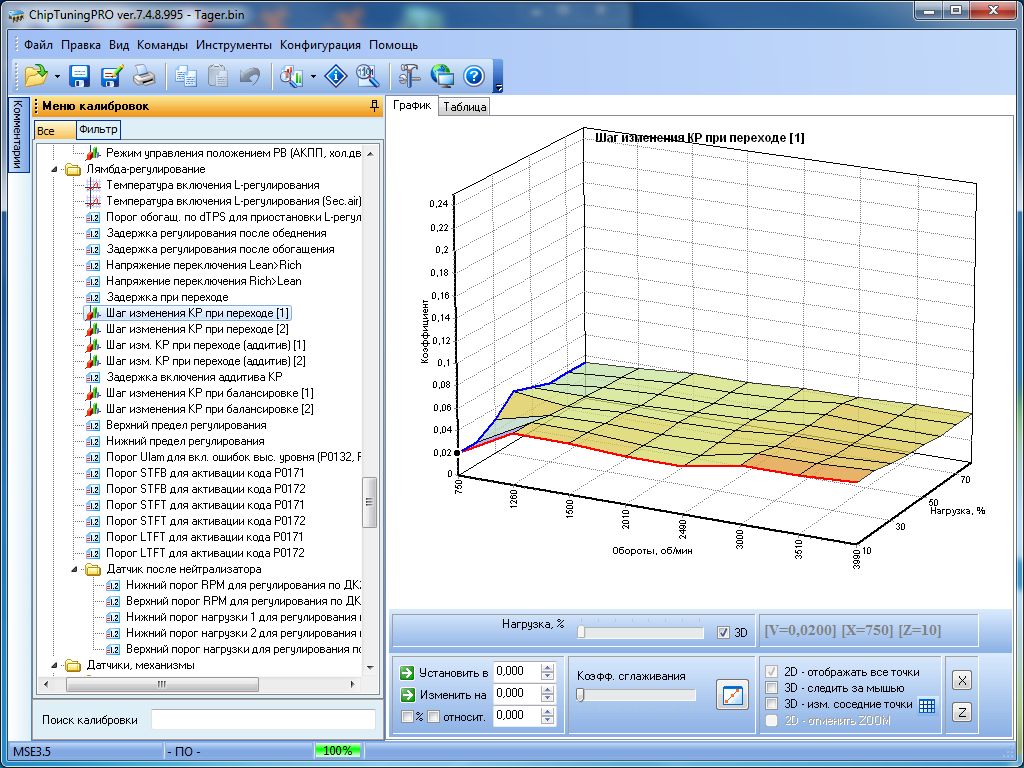Click the blue help question mark icon
The image size is (1024, 768).
click(474, 76)
